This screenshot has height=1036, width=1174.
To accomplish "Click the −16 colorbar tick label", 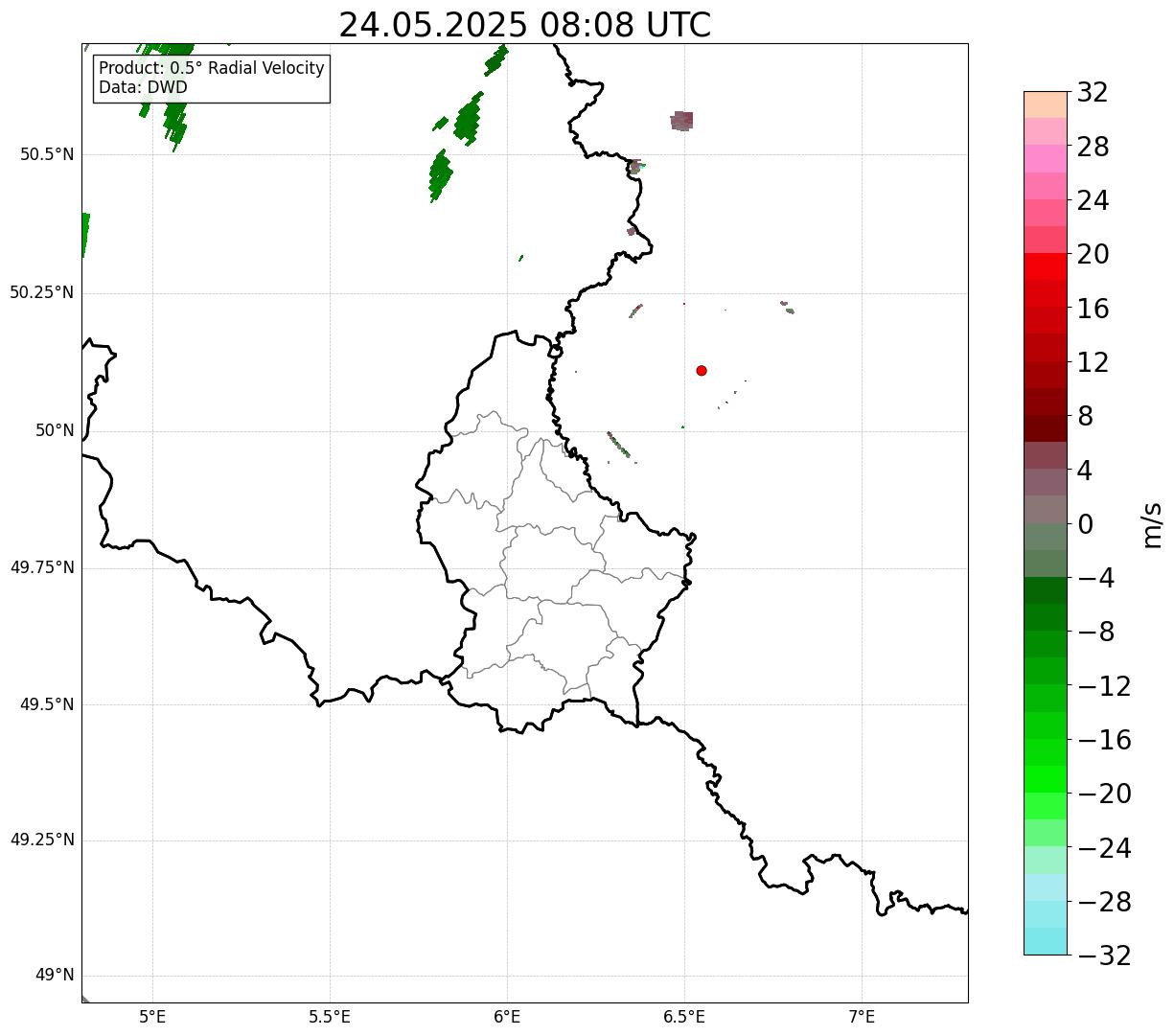I will pyautogui.click(x=1104, y=741).
